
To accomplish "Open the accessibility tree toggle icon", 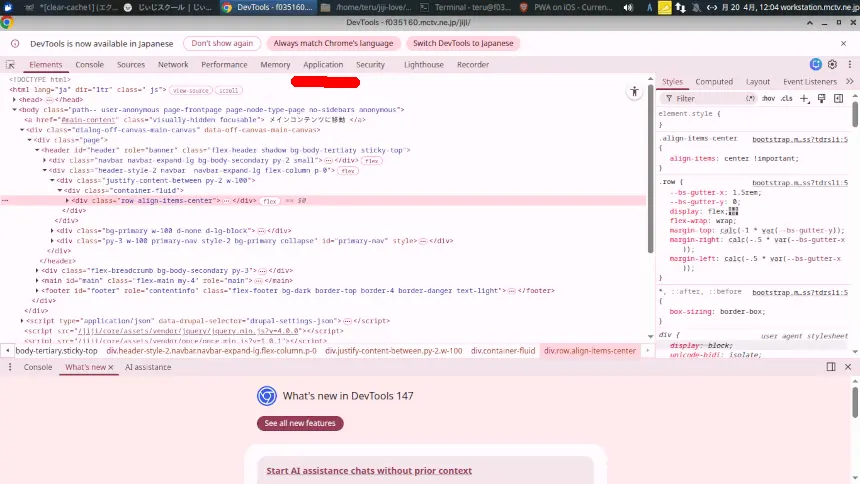I will [635, 92].
